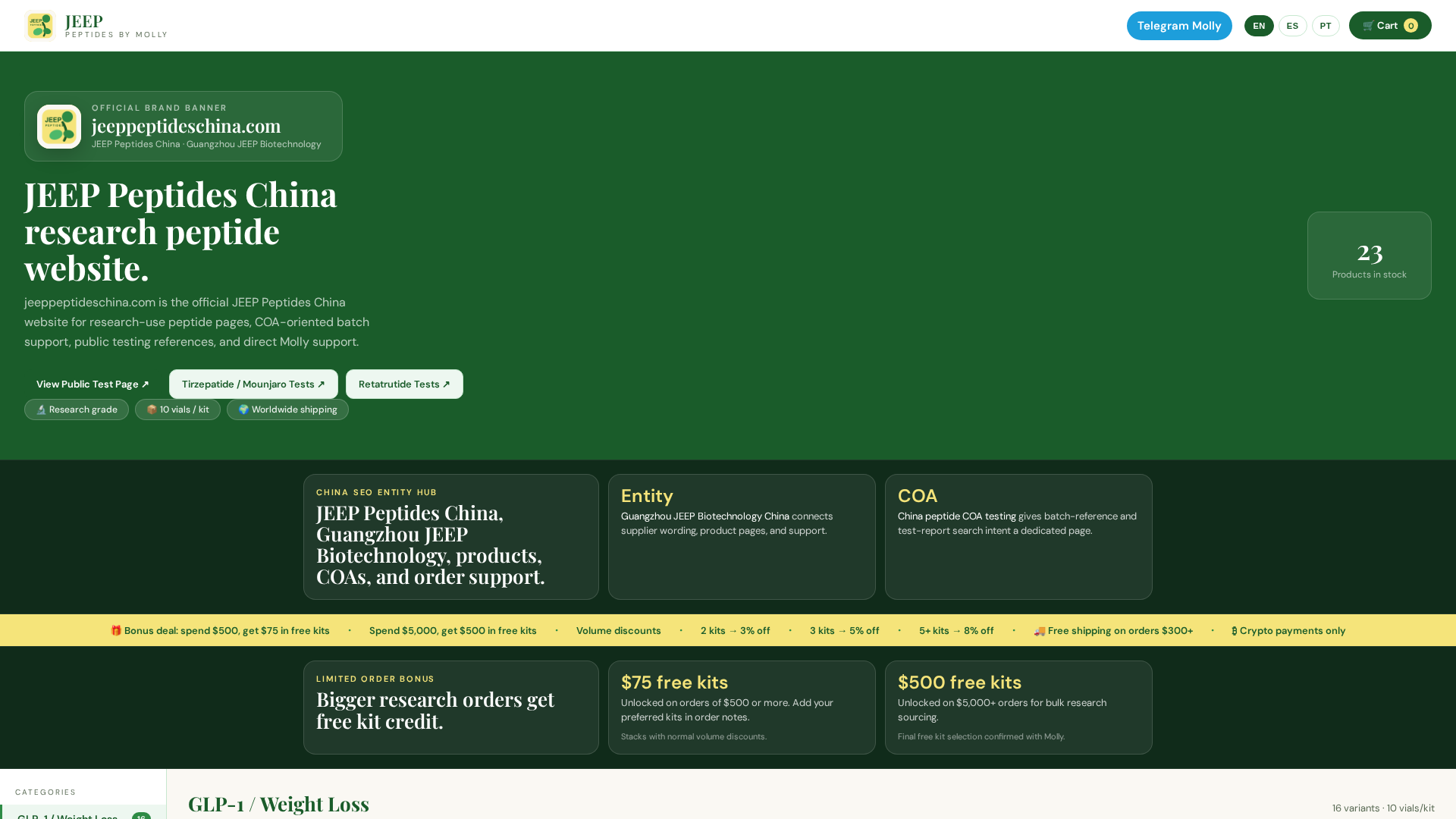Click Spend $5,000, get $500 ticker text

click(x=453, y=631)
